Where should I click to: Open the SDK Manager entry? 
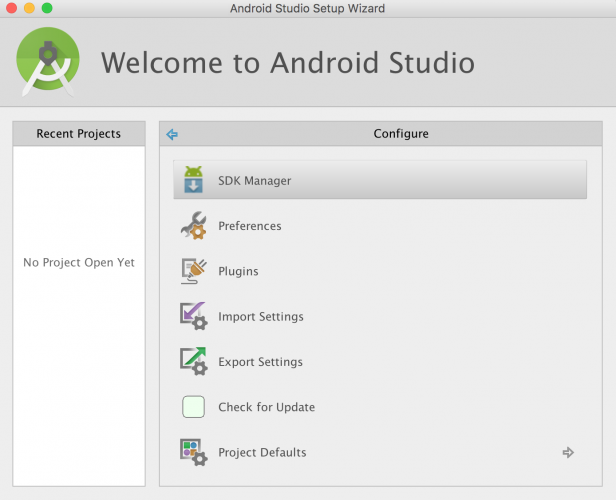point(380,179)
